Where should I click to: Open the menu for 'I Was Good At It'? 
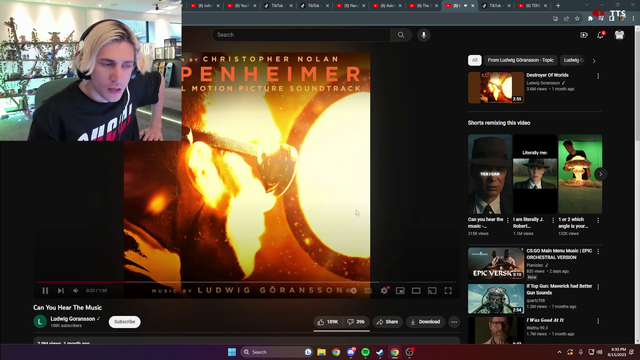598,321
